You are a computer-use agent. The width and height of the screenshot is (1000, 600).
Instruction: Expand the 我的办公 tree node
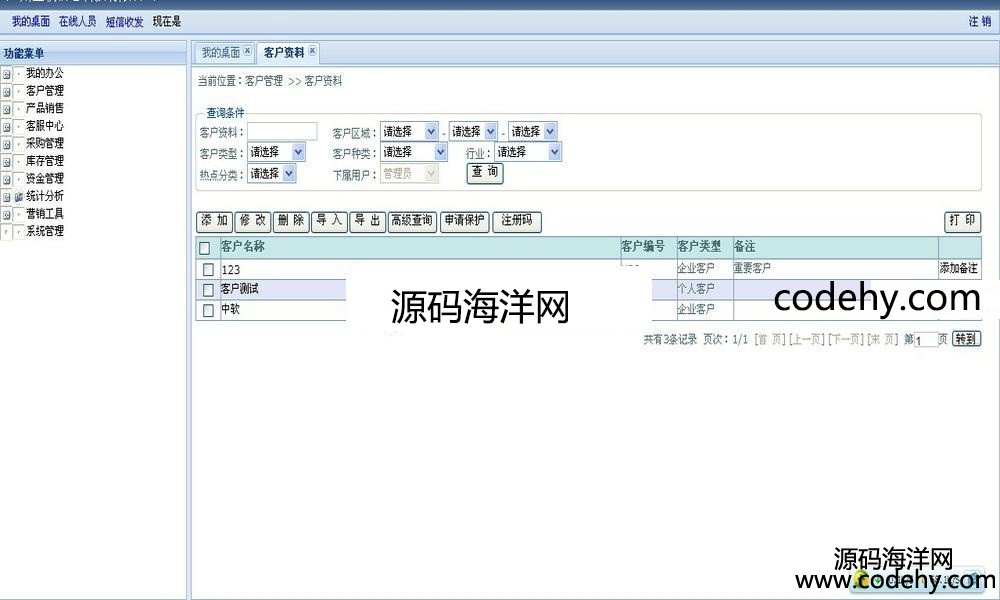click(6, 74)
